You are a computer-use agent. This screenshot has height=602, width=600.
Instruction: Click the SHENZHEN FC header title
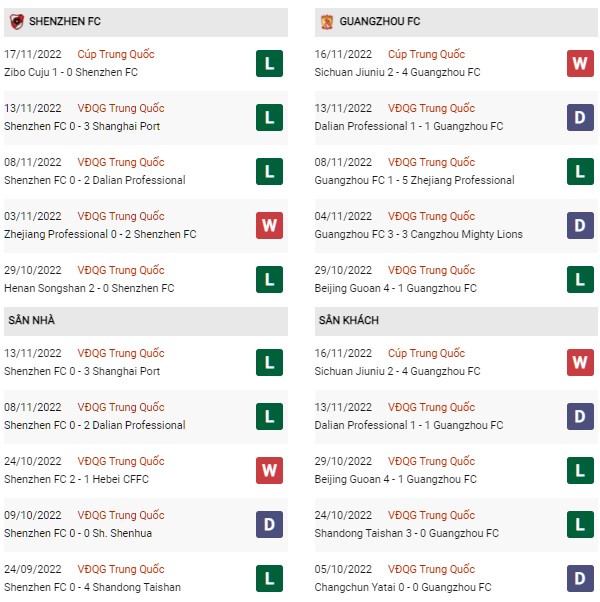point(65,22)
